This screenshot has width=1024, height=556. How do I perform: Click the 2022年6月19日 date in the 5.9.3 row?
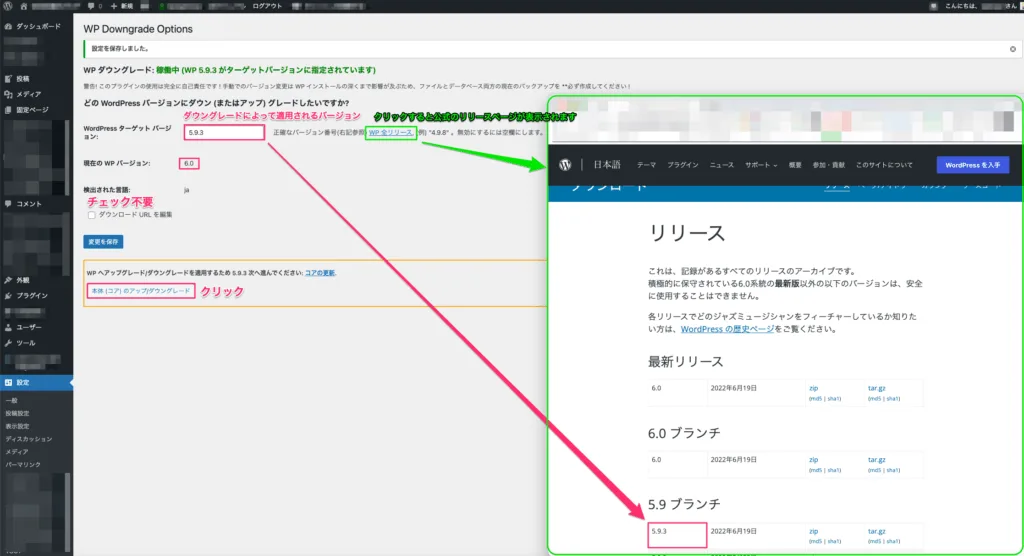pyautogui.click(x=733, y=531)
